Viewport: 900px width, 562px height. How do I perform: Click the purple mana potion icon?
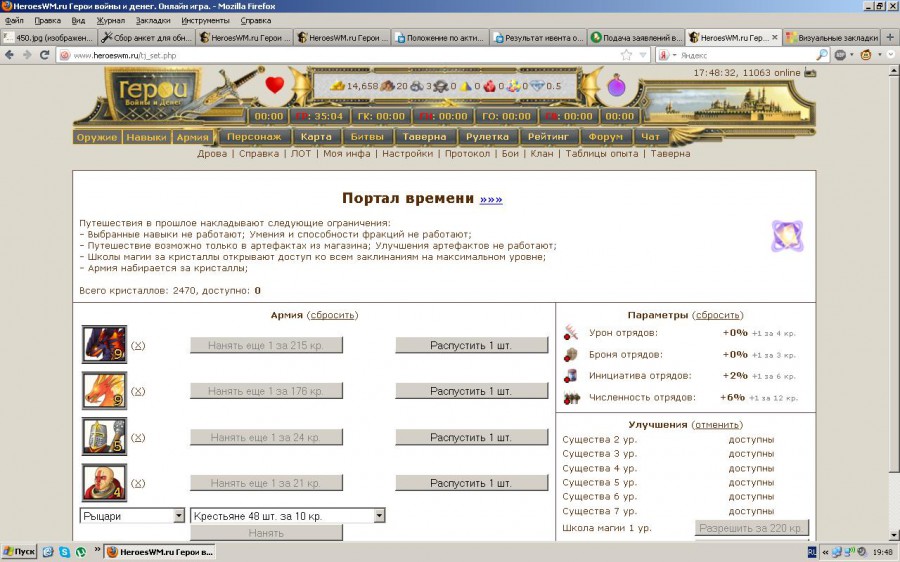616,87
